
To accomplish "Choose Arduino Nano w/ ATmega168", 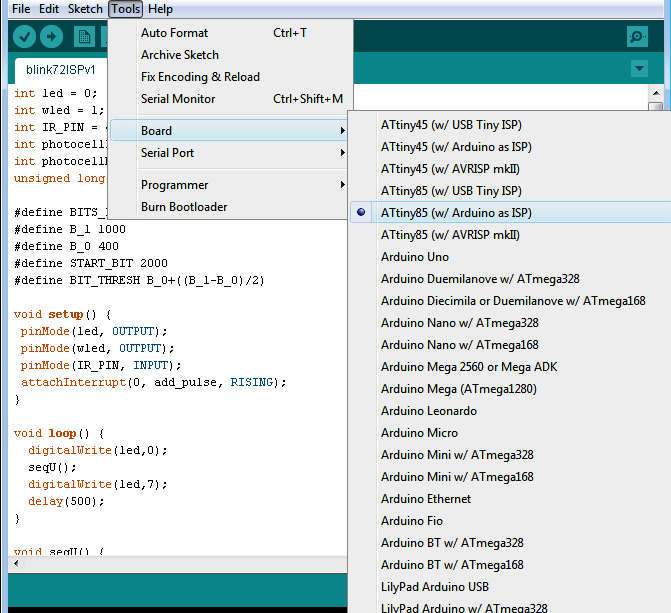I will pyautogui.click(x=511, y=345).
